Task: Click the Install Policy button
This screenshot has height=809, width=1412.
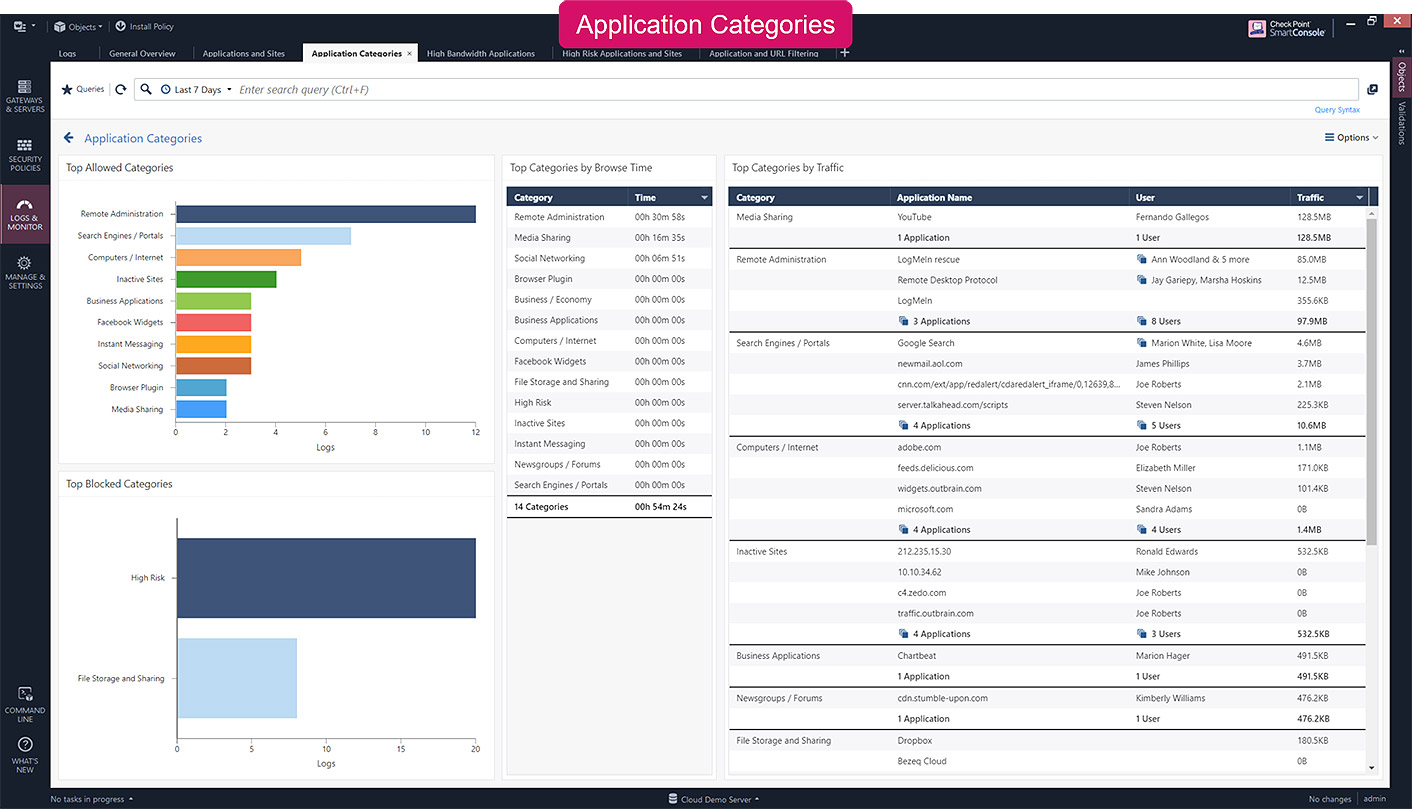Action: tap(144, 27)
